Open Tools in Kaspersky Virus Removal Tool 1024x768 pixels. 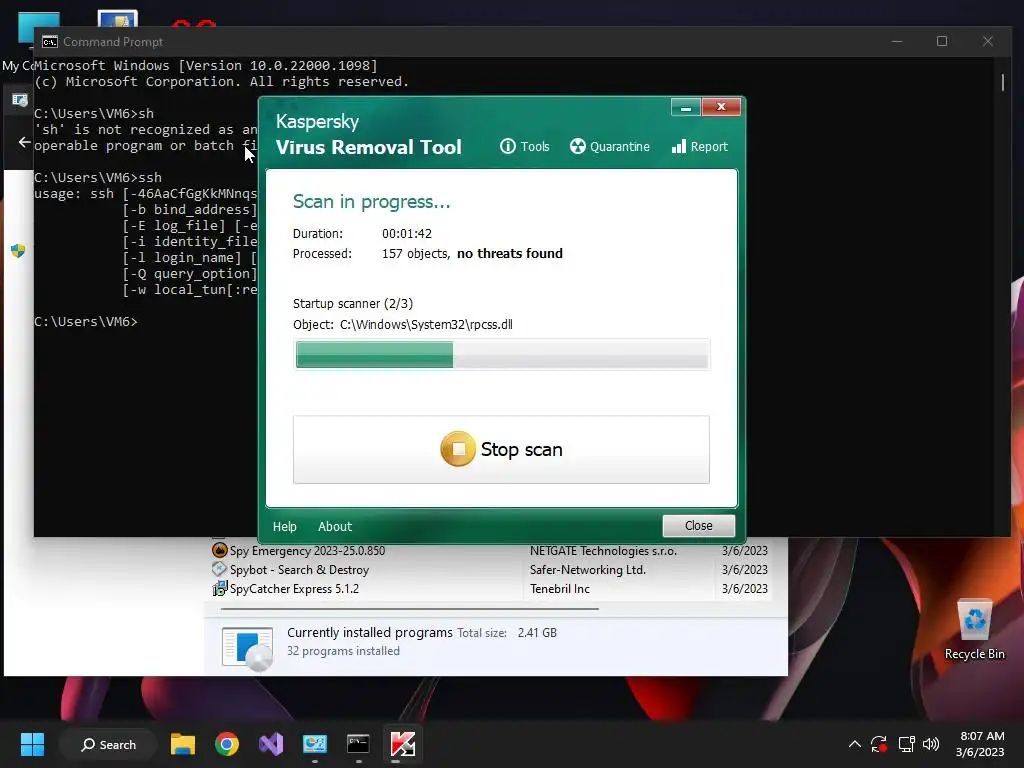point(524,146)
